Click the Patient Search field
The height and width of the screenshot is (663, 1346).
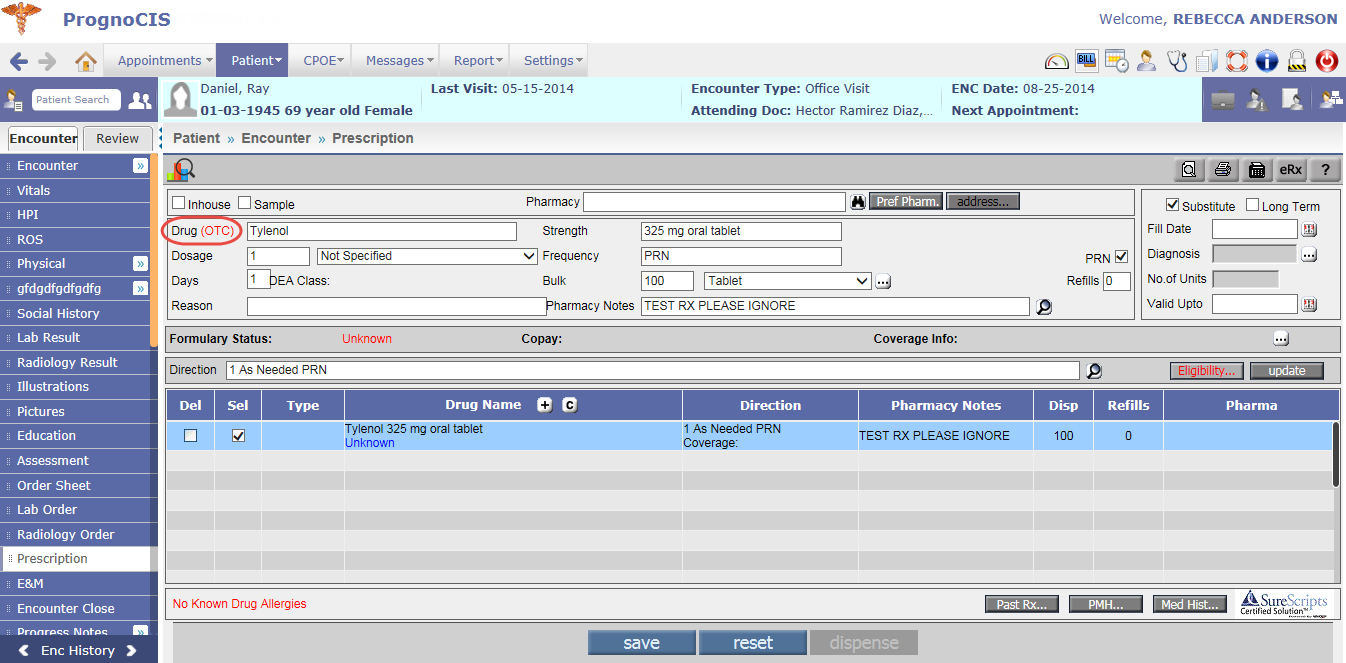tap(76, 100)
